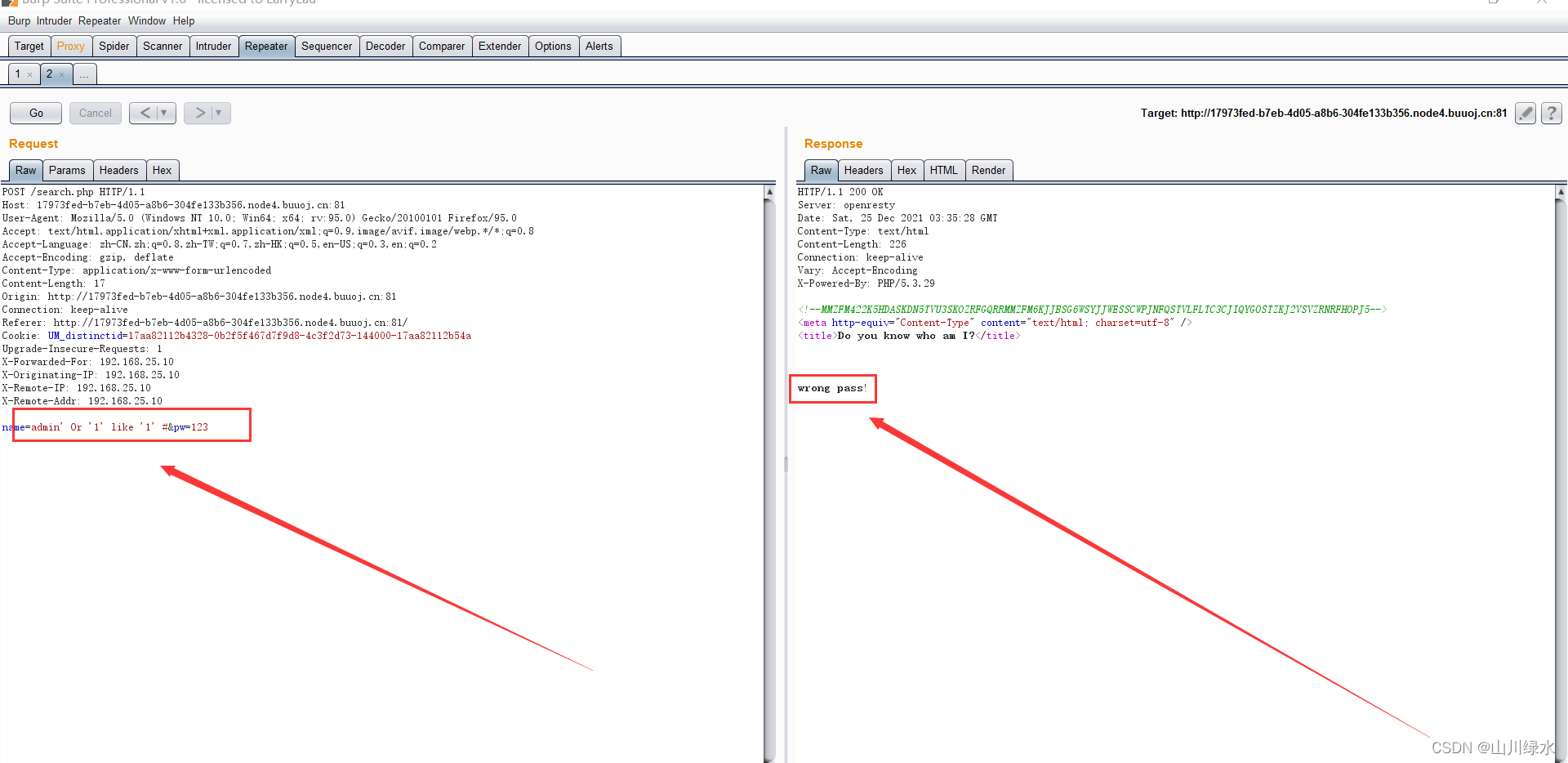The image size is (1568, 763).
Task: Click scroll-up arrow of request pane scrollbar
Action: (x=769, y=191)
